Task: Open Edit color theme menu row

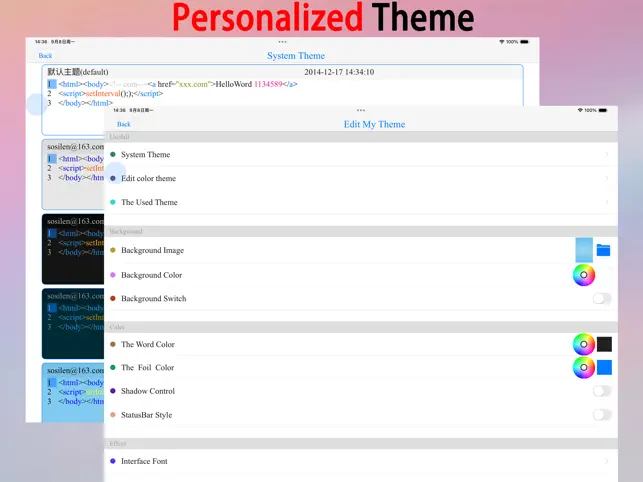Action: 361,178
